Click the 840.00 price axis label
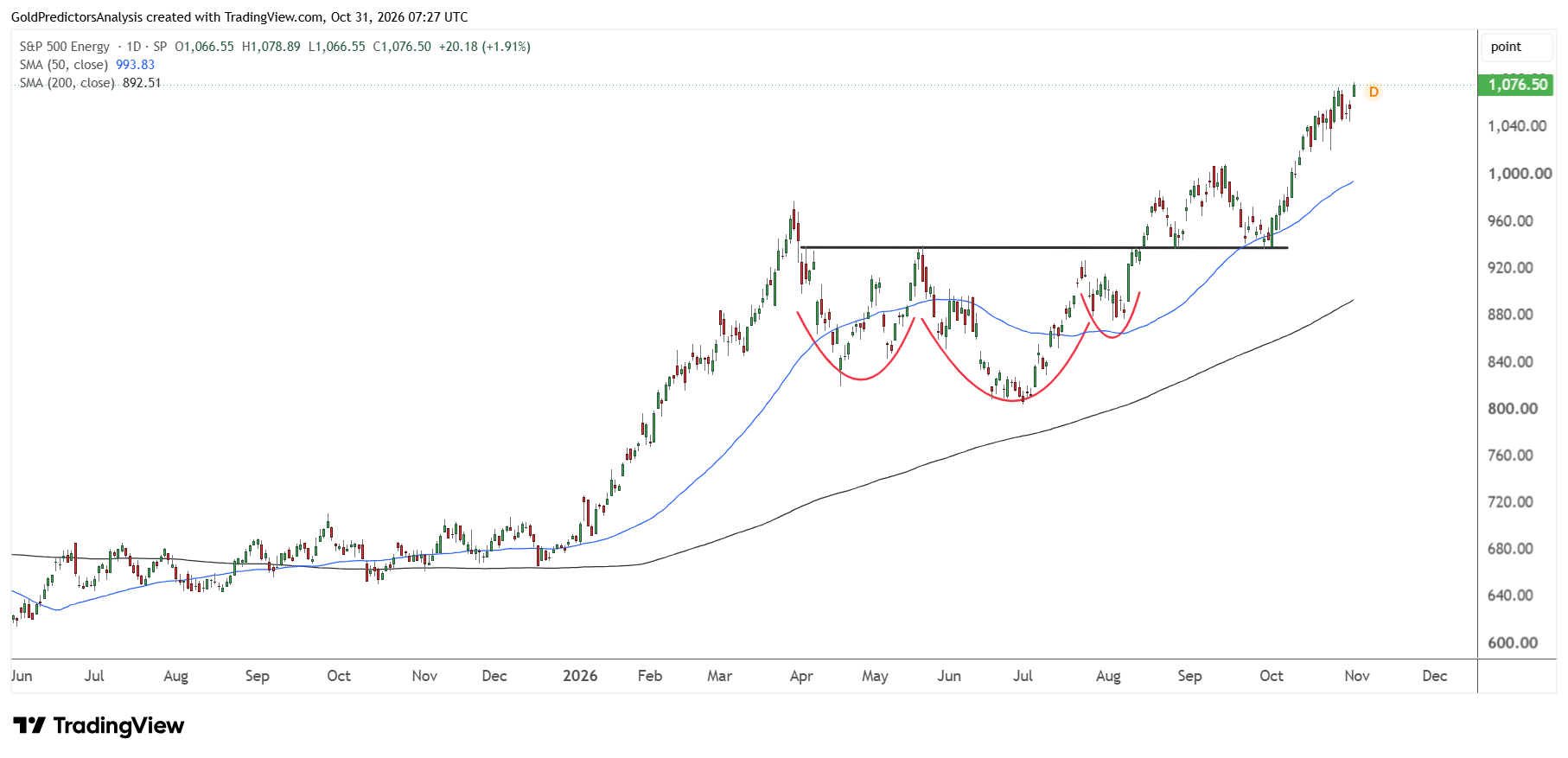1568x758 pixels. point(1510,362)
